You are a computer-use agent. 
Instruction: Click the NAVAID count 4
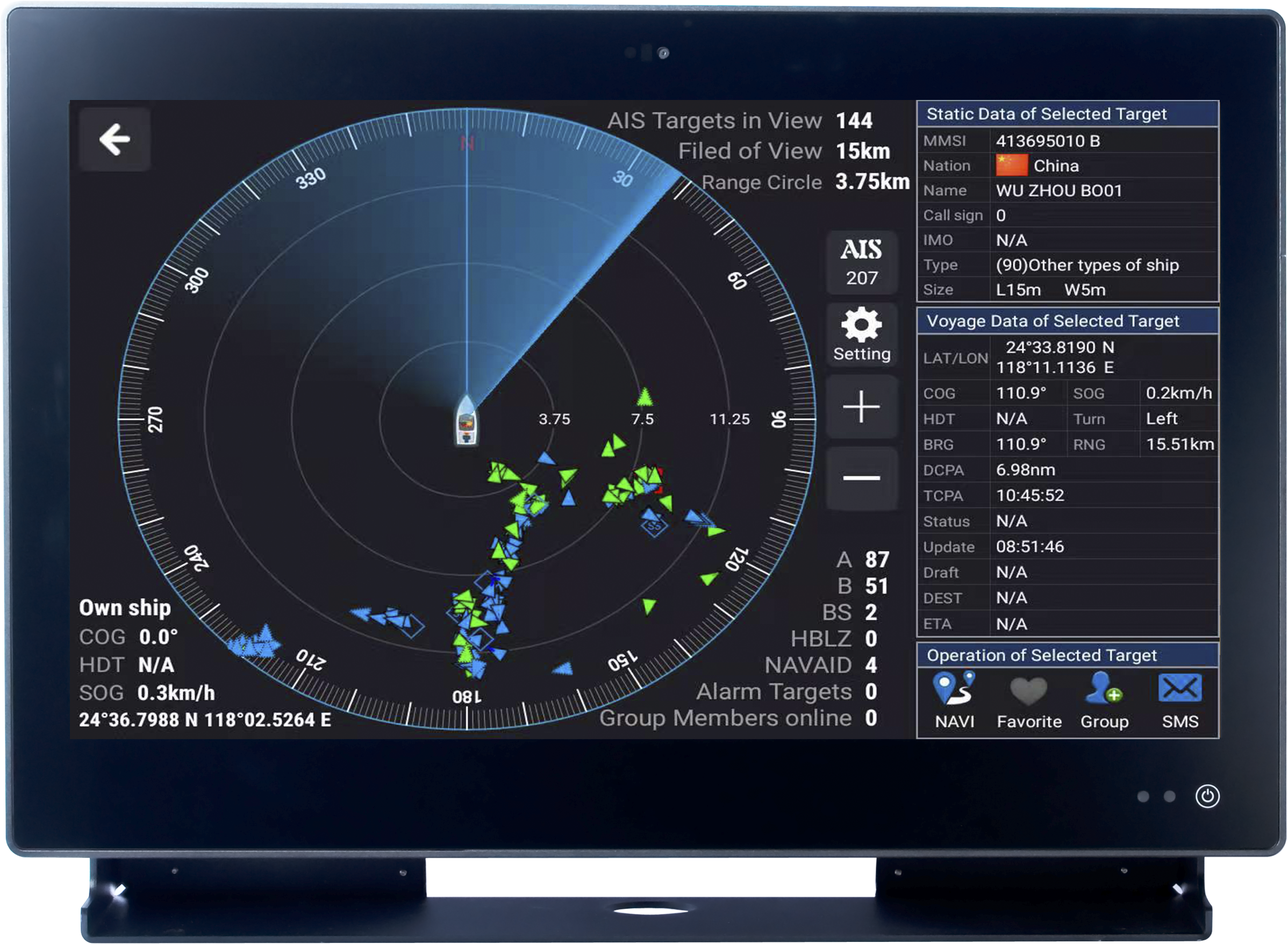[x=871, y=665]
